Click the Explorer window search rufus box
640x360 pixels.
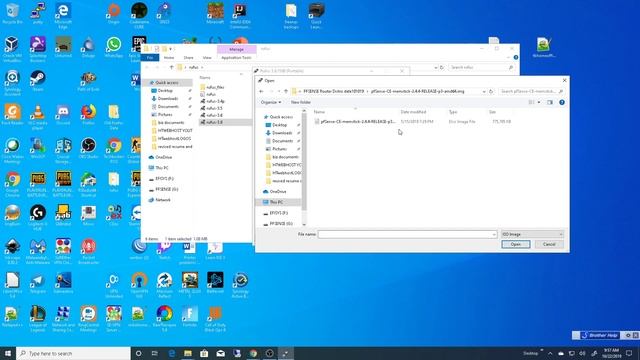(x=481, y=67)
